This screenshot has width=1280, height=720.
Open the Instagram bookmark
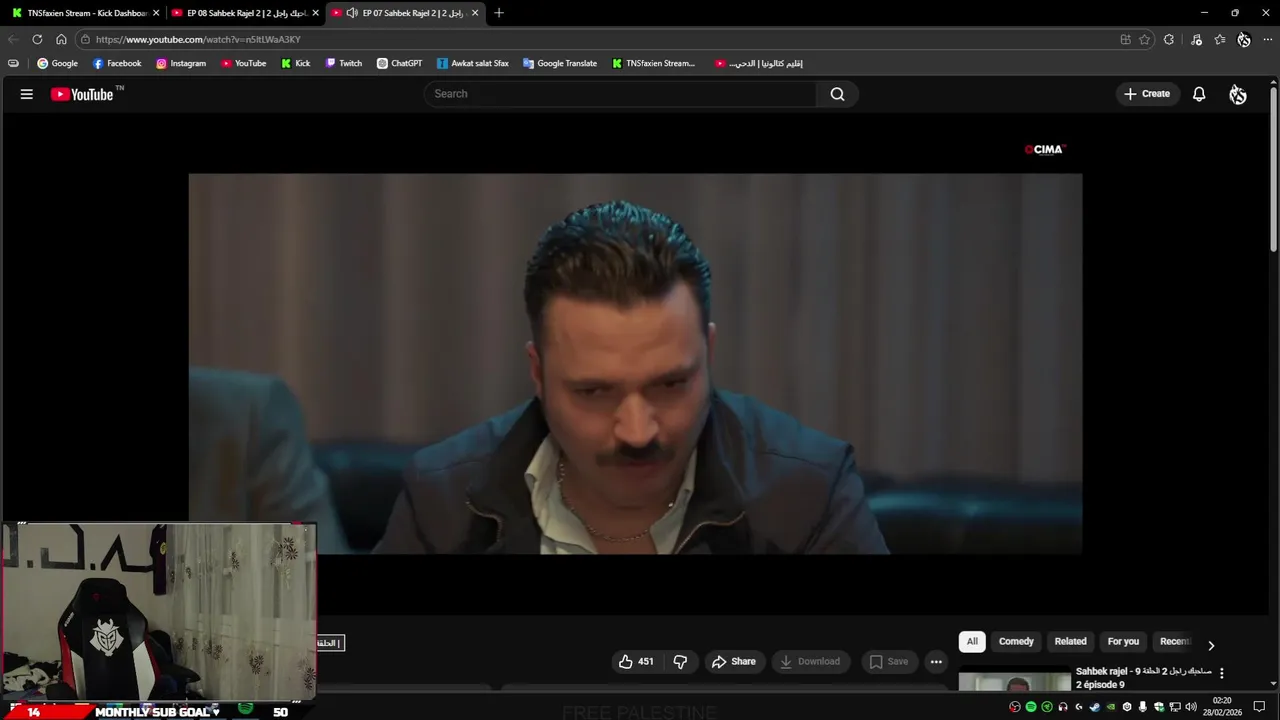coord(181,63)
